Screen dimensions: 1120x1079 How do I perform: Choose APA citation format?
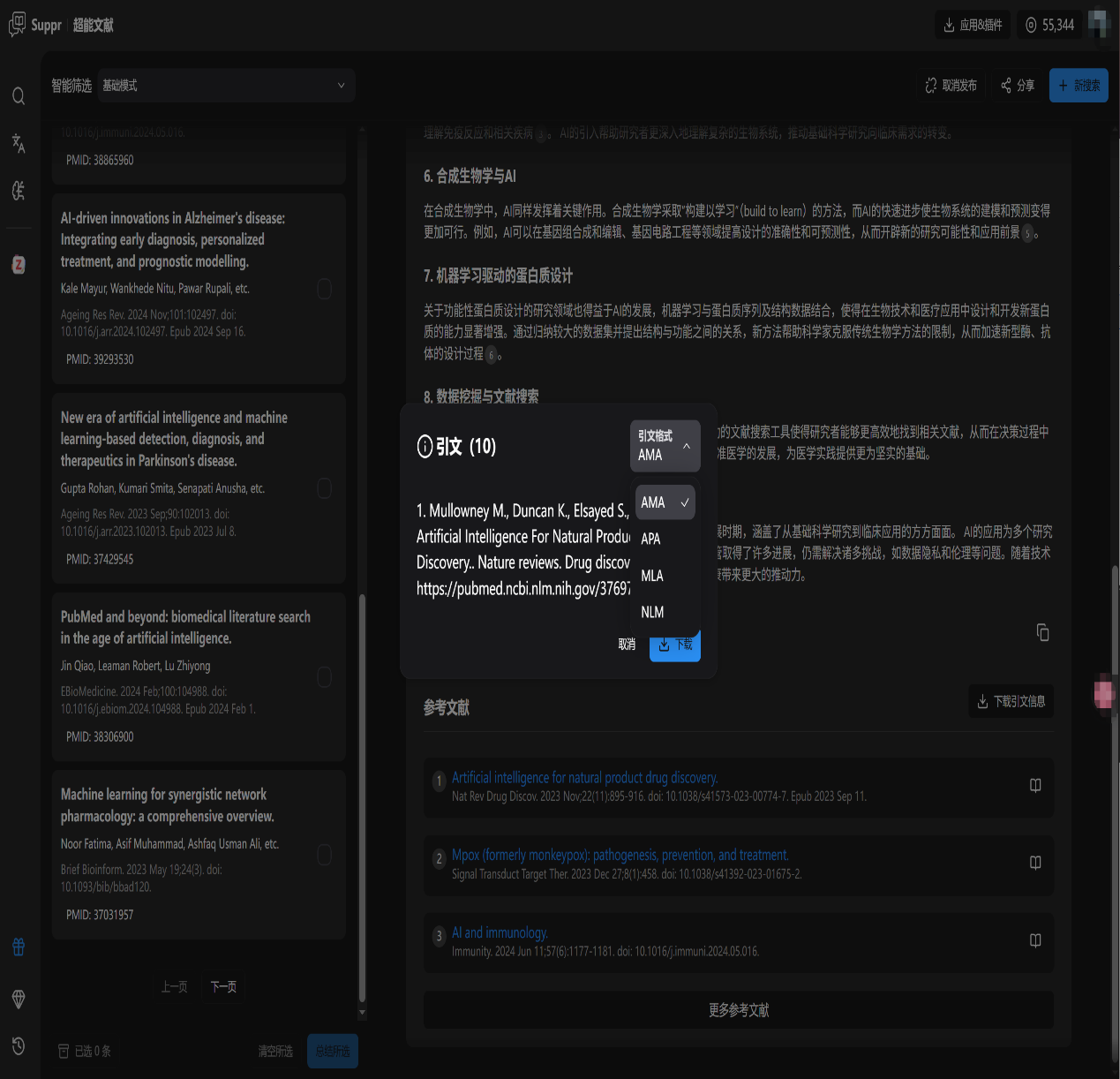tap(651, 539)
